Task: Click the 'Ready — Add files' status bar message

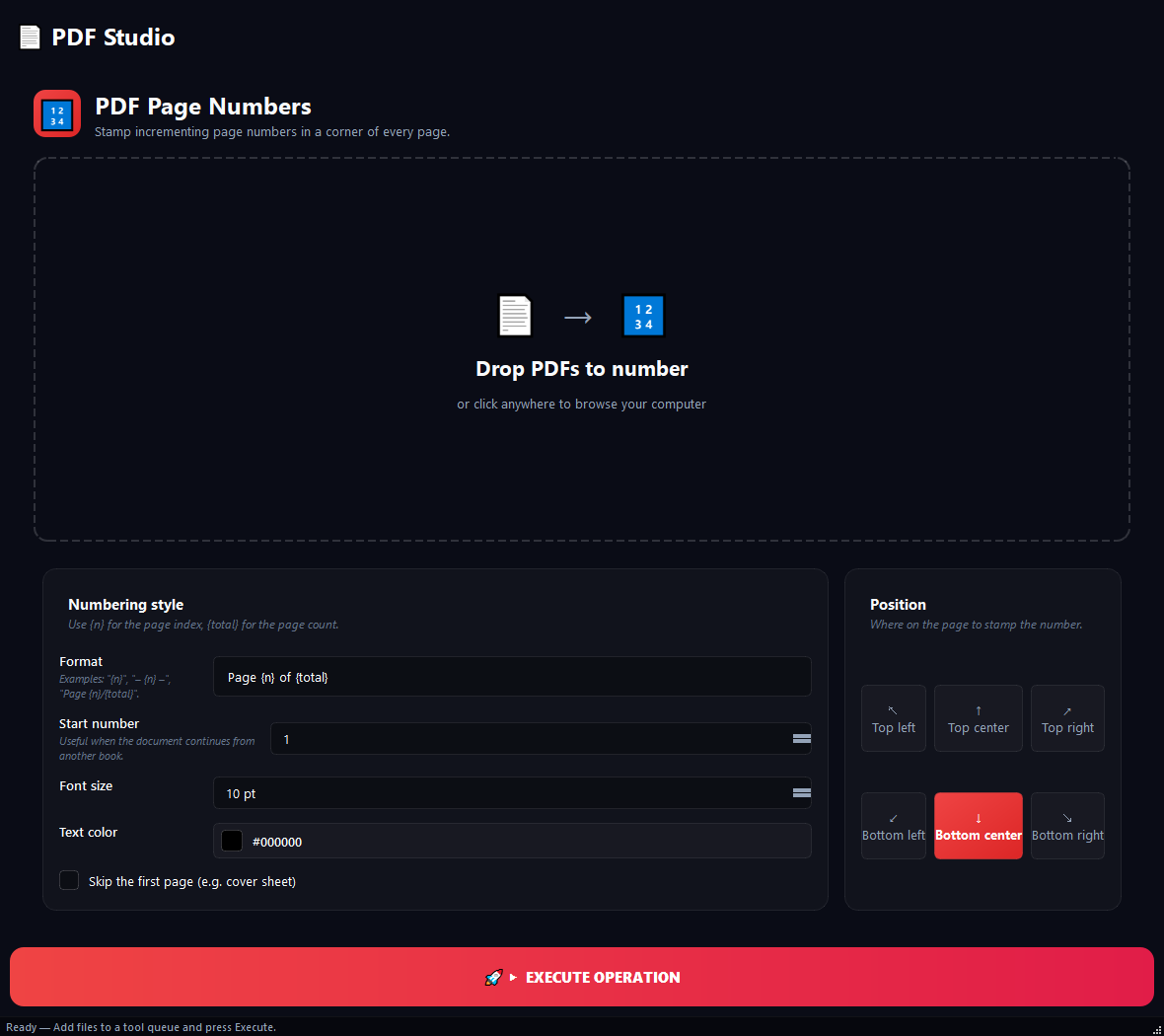Action: coord(141,1027)
